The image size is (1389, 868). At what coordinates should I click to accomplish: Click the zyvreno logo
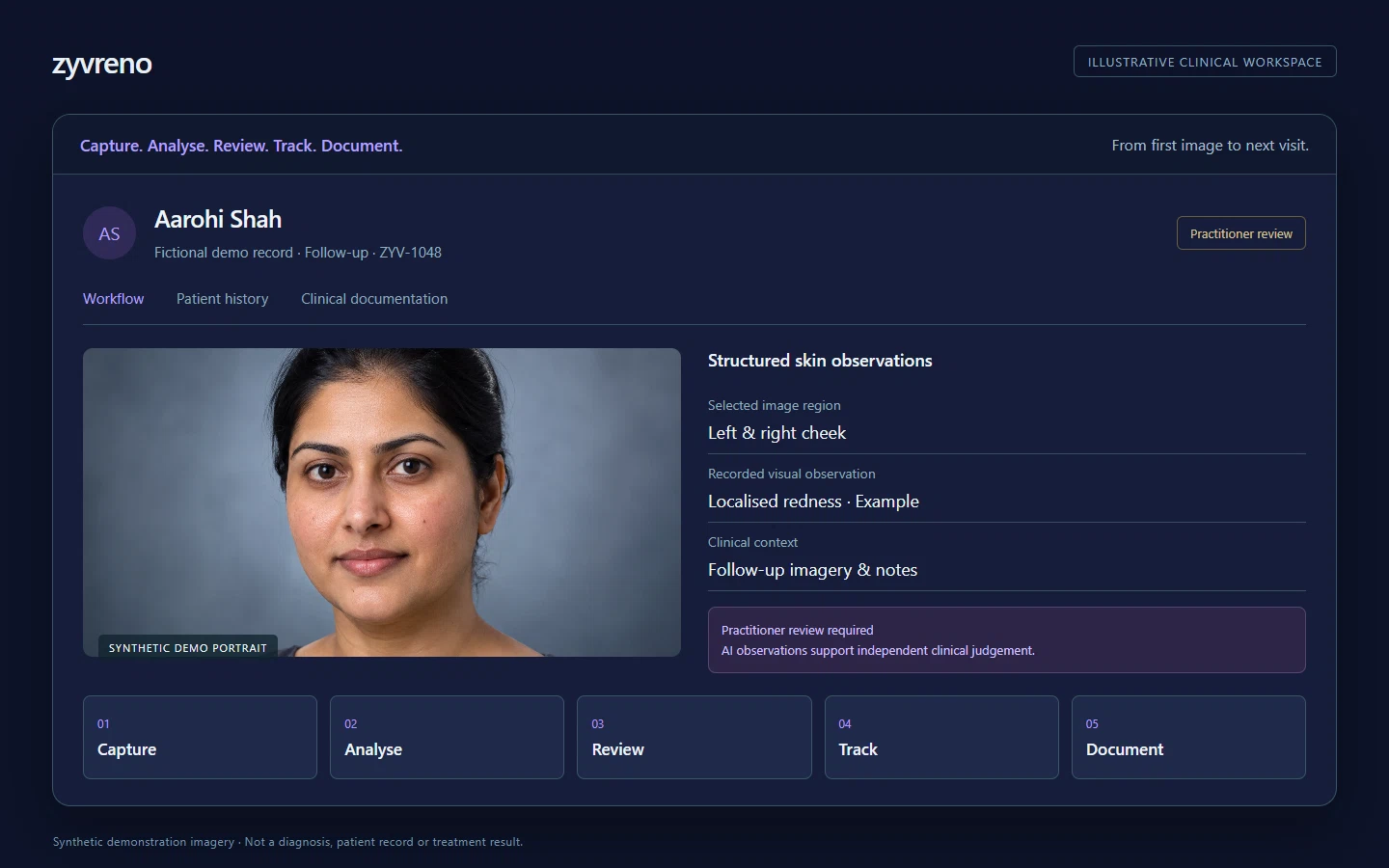click(x=101, y=64)
